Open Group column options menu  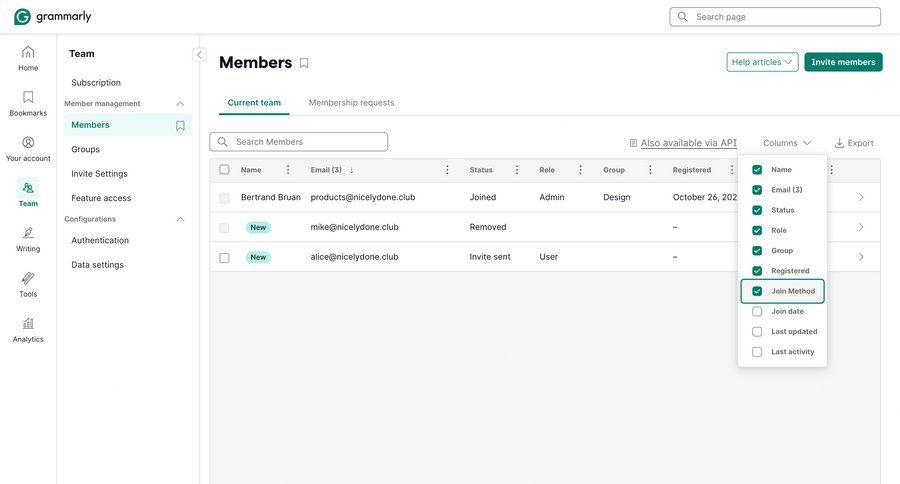(650, 170)
